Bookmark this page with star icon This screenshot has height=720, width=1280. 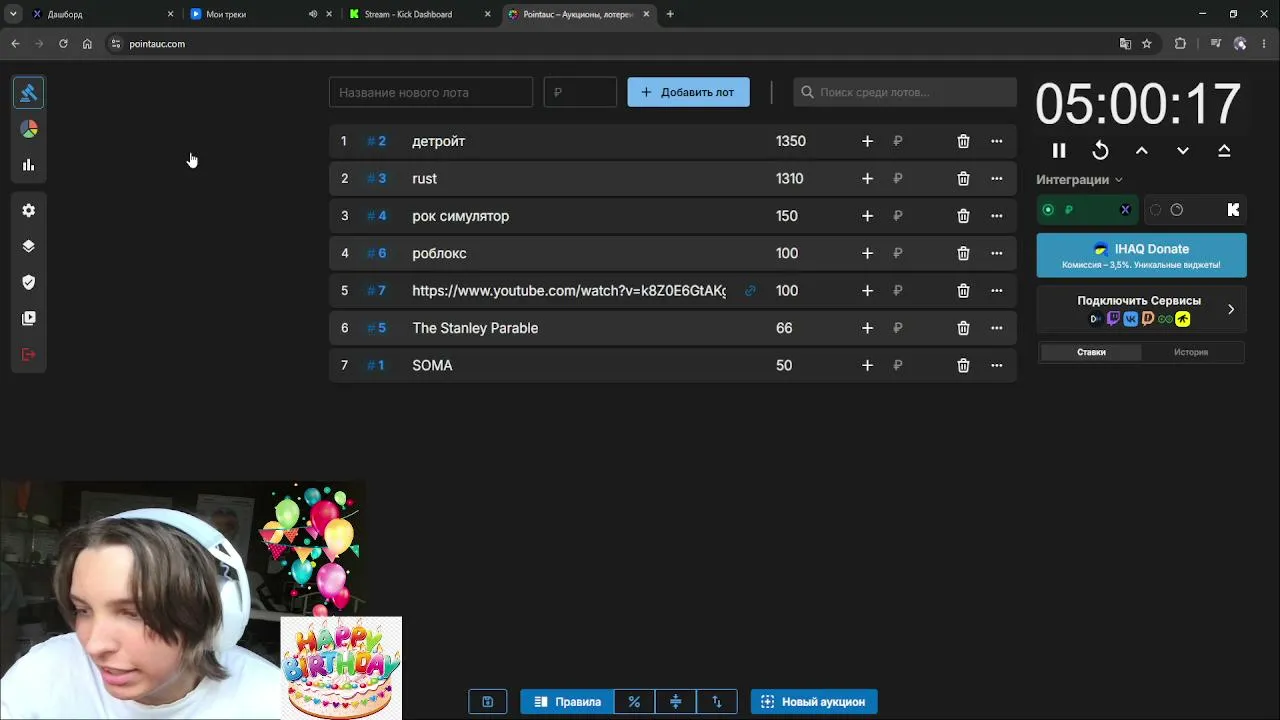click(1147, 44)
